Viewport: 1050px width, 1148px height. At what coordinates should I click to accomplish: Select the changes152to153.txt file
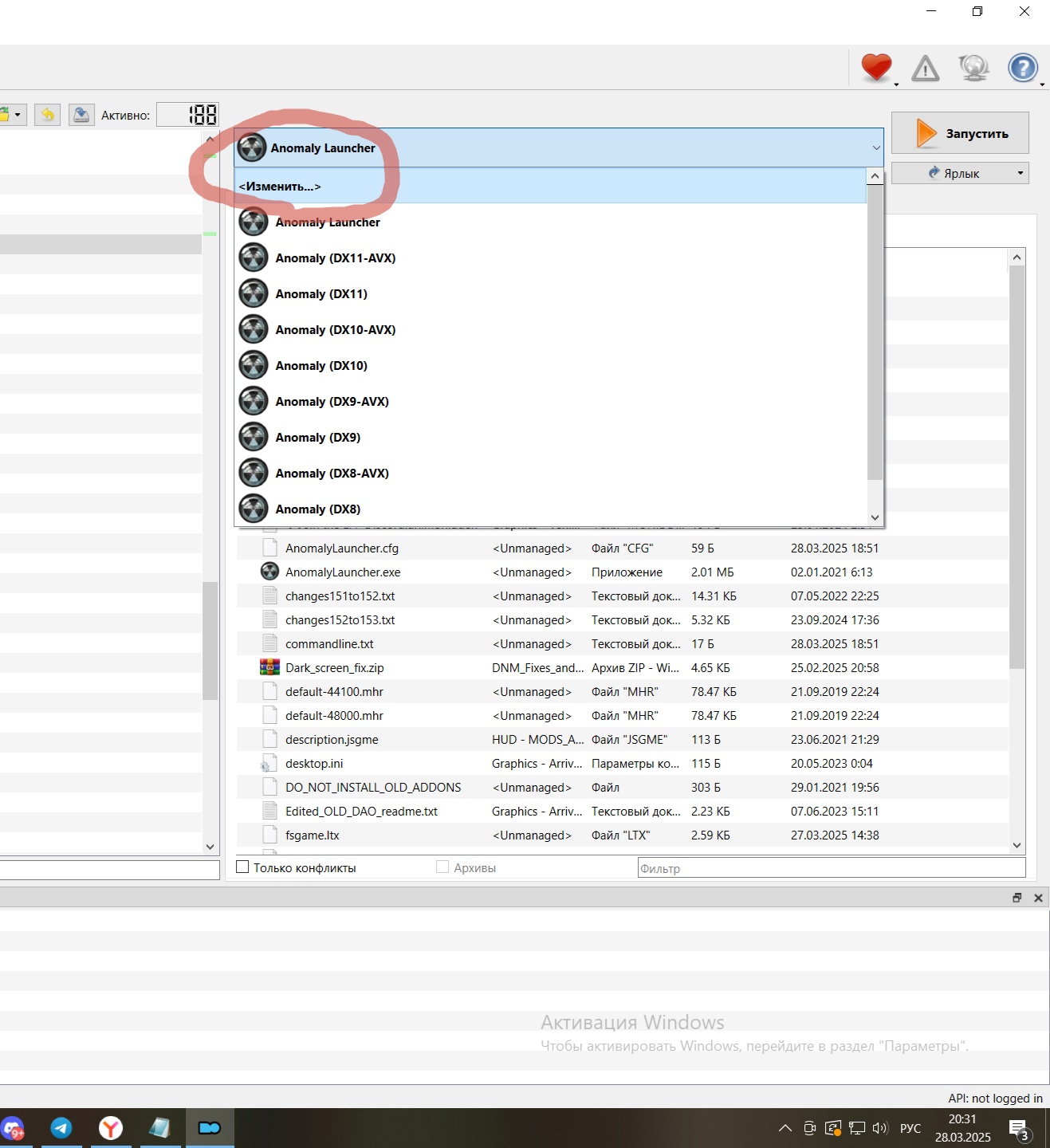coord(623,619)
